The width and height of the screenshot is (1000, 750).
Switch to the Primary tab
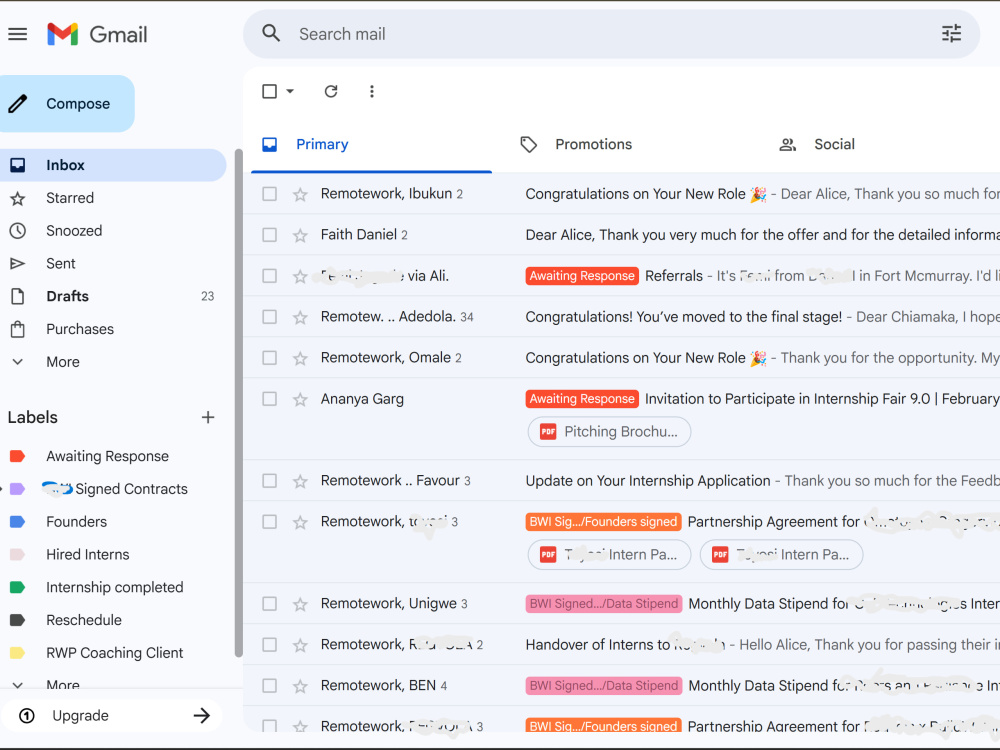(371, 144)
